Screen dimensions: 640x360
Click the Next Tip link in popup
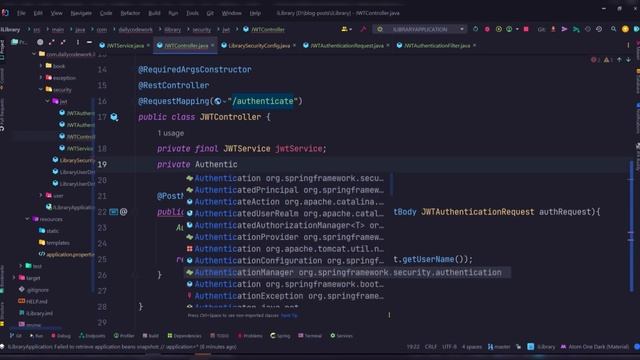289,315
